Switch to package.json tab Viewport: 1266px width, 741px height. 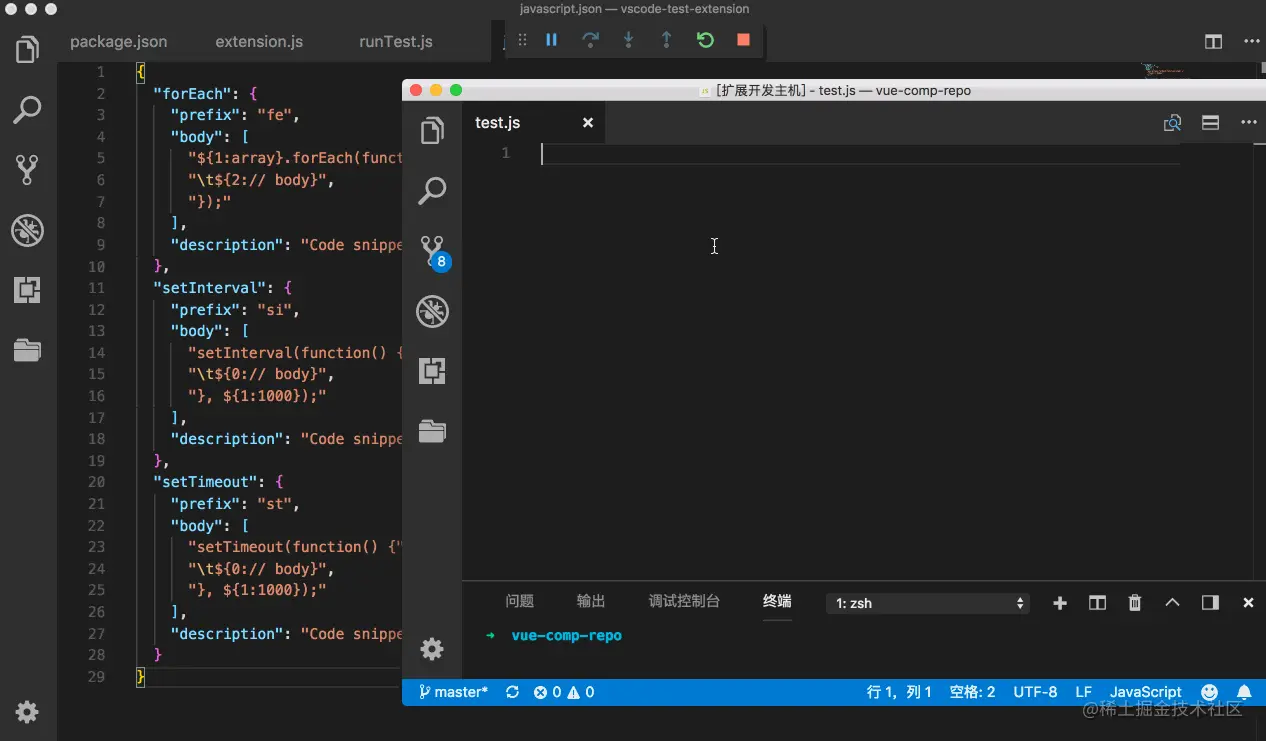point(118,42)
